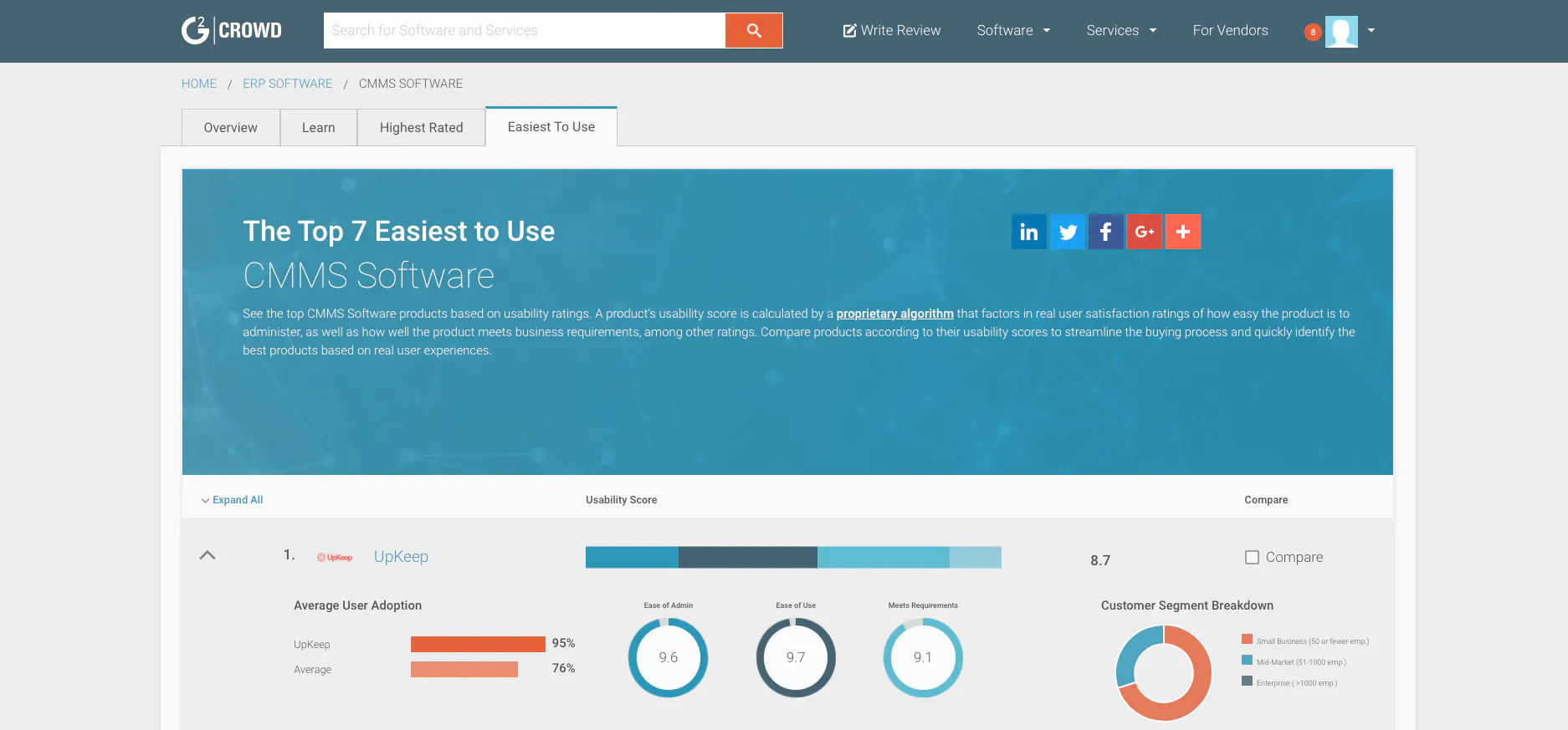The width and height of the screenshot is (1568, 730).
Task: Open the Services dropdown menu
Action: [x=1121, y=30]
